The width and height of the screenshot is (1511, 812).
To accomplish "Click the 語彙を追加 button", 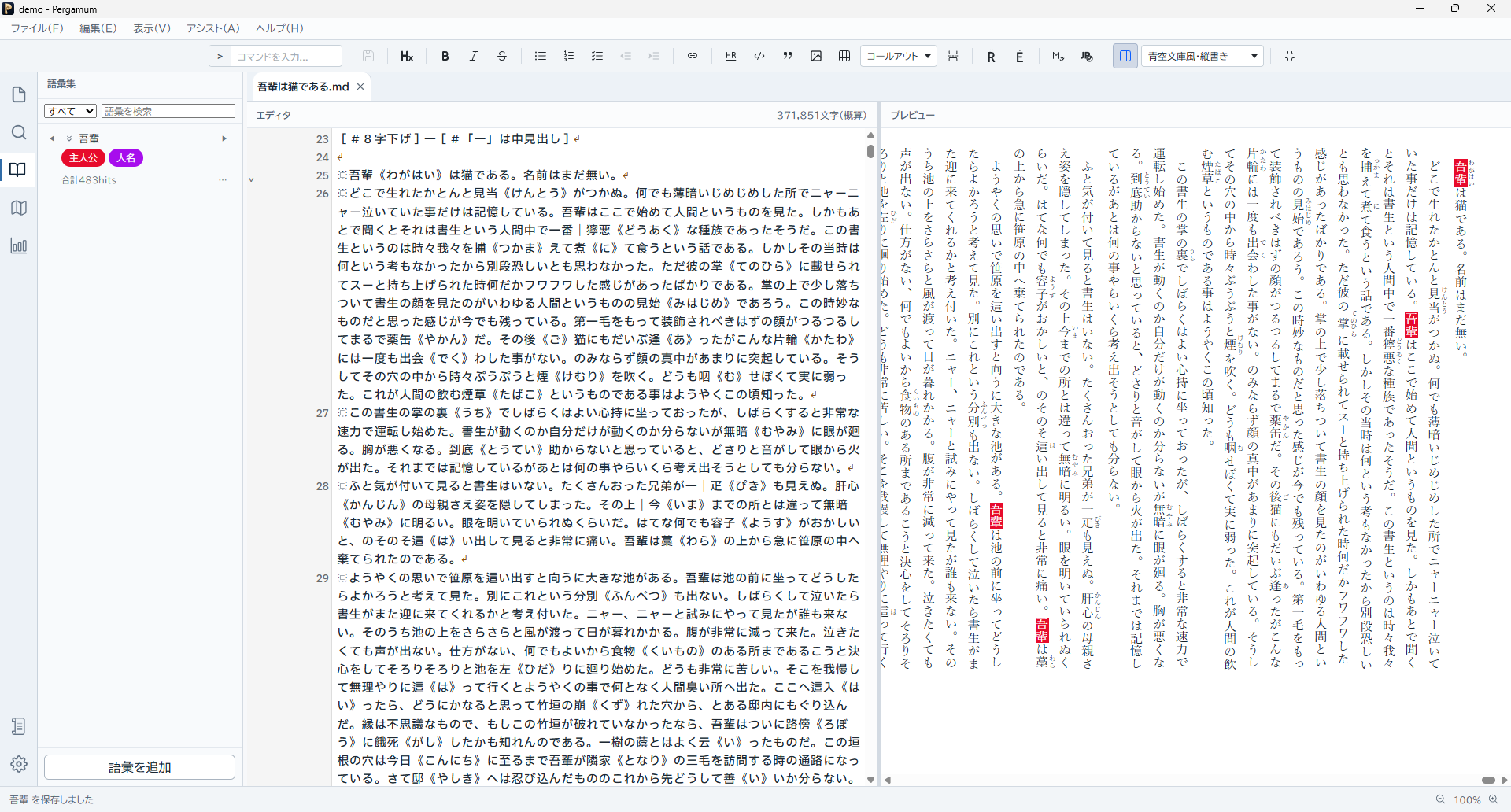I will [x=140, y=767].
